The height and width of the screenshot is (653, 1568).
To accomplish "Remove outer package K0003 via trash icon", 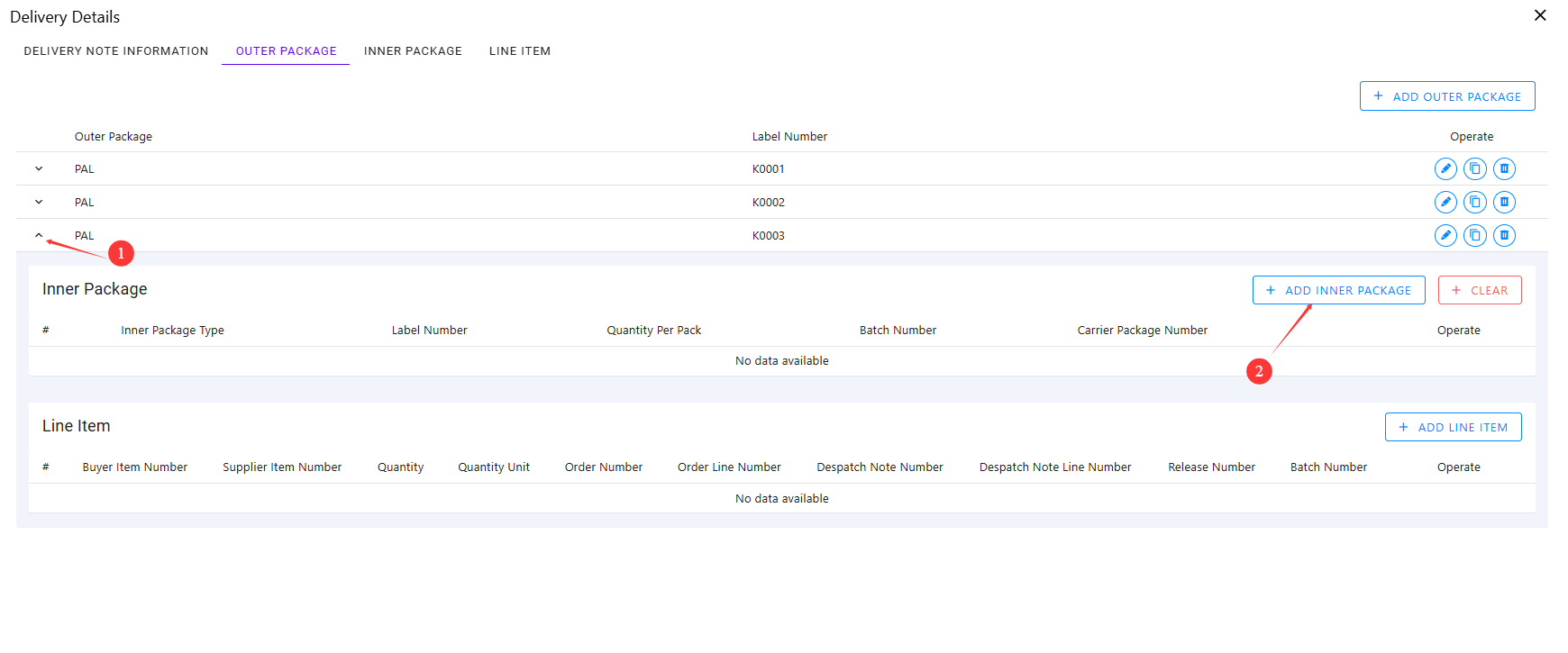I will (x=1504, y=235).
